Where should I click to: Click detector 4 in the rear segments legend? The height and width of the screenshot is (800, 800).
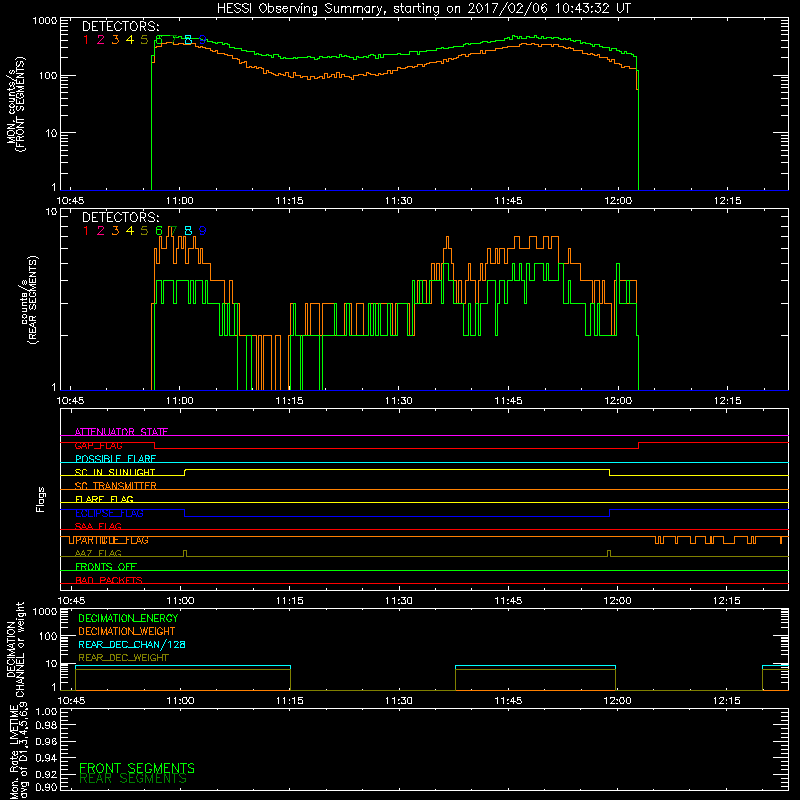tap(130, 231)
